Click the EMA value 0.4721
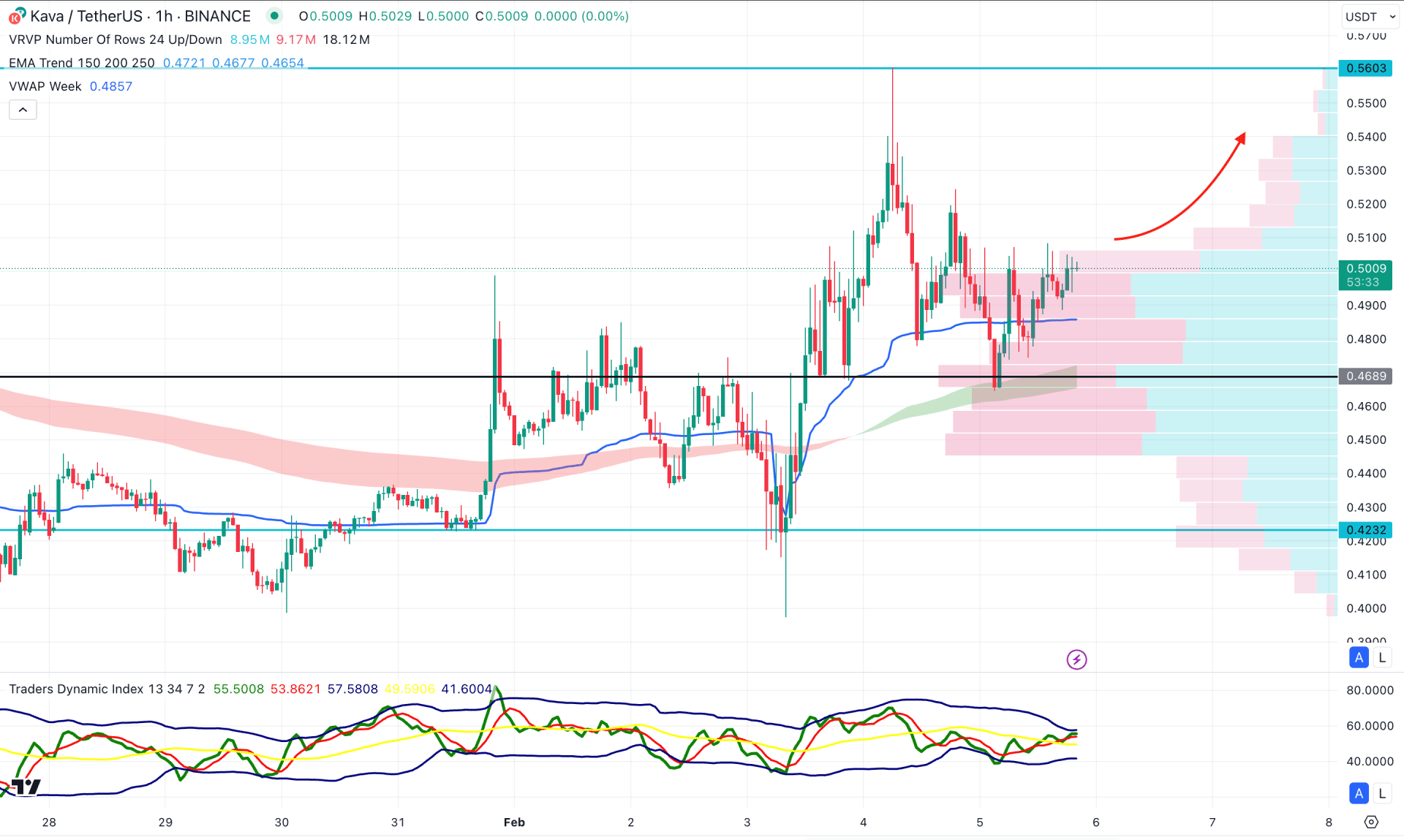 point(184,63)
